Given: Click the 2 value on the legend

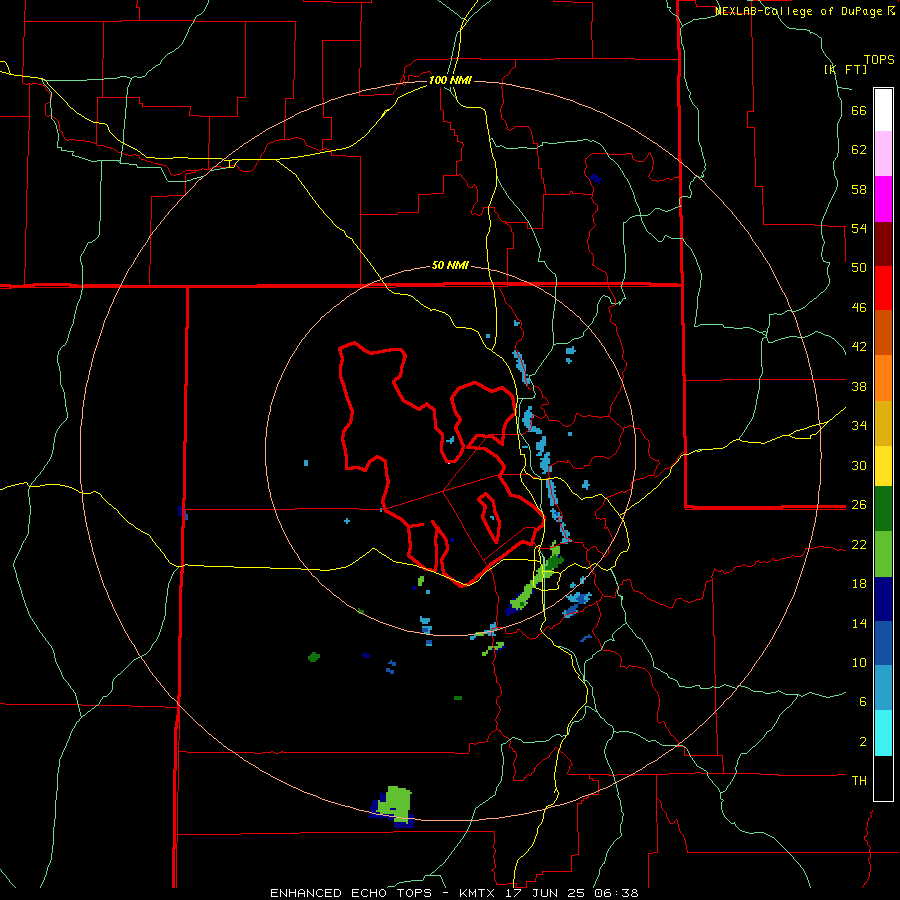Looking at the screenshot, I should (x=863, y=742).
